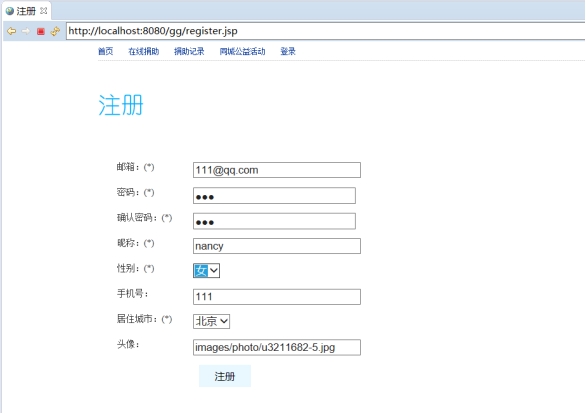Close the 注册 browser tab
This screenshot has height=414, width=586.
pyautogui.click(x=44, y=11)
